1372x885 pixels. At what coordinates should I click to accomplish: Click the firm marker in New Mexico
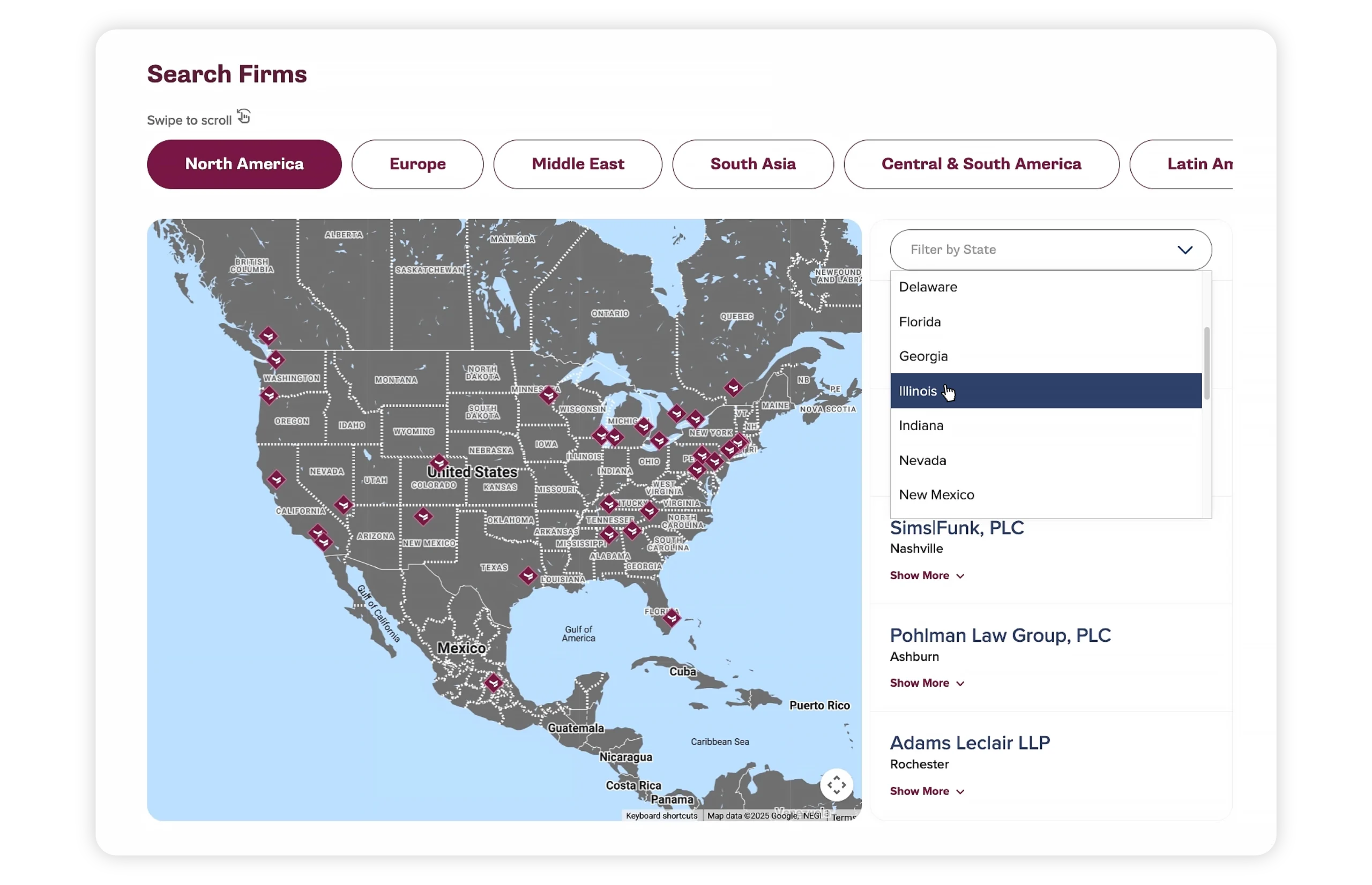(x=423, y=516)
